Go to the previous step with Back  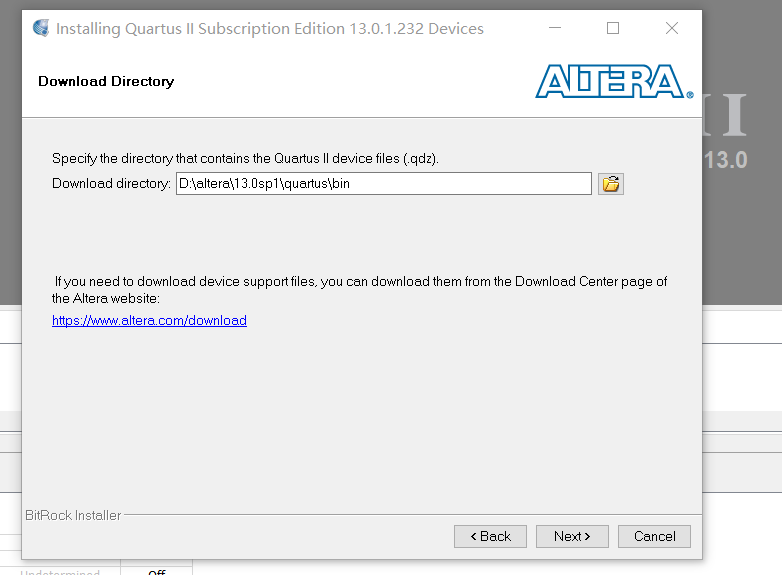click(x=490, y=536)
